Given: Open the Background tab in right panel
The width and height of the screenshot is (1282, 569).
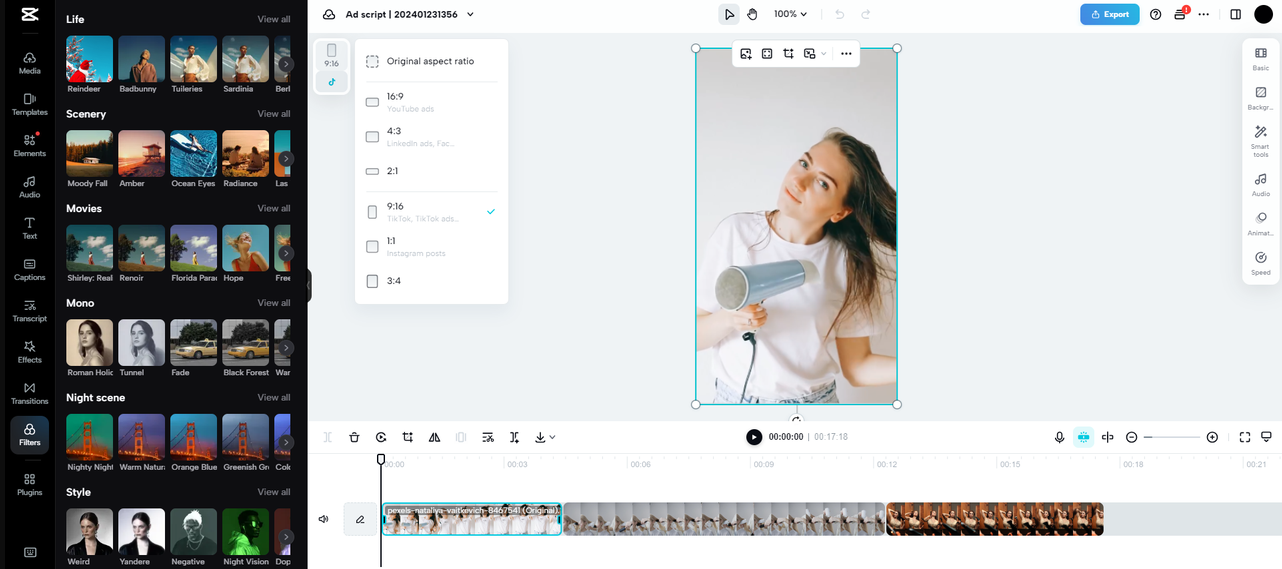Looking at the screenshot, I should click(x=1261, y=98).
